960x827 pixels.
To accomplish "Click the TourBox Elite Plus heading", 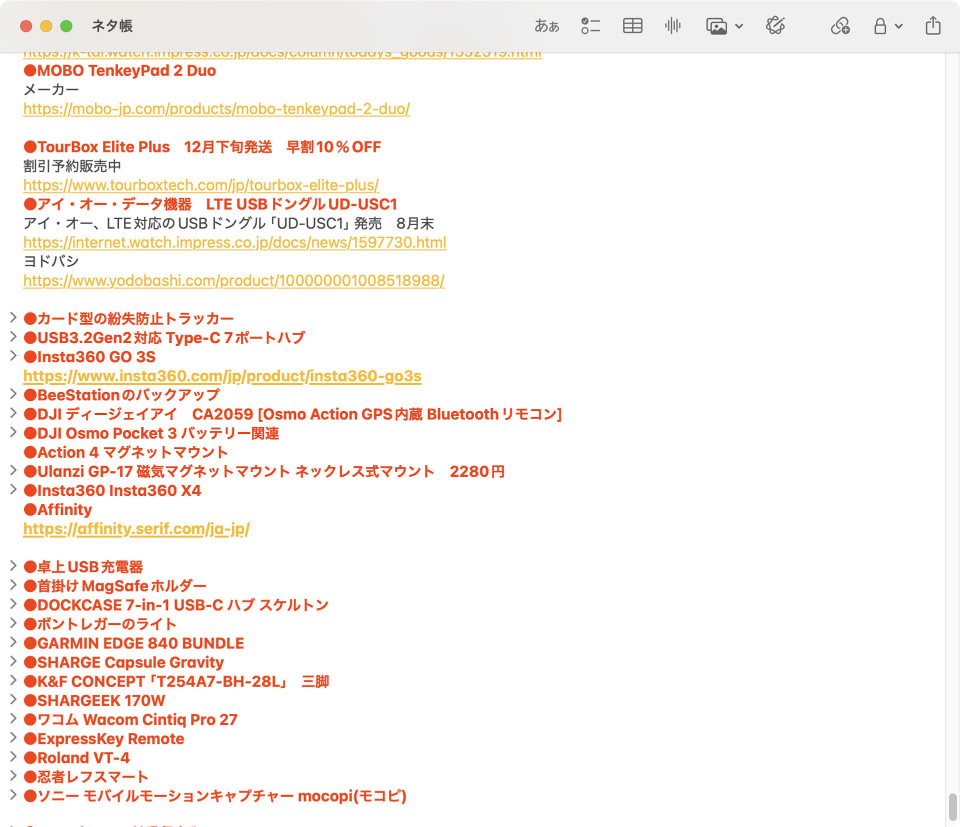I will tap(202, 147).
